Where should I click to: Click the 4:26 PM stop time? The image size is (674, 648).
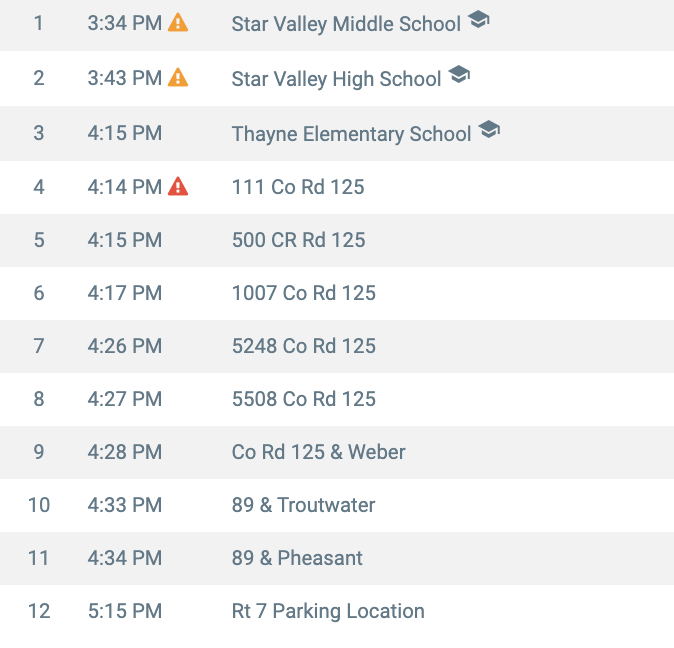[125, 346]
